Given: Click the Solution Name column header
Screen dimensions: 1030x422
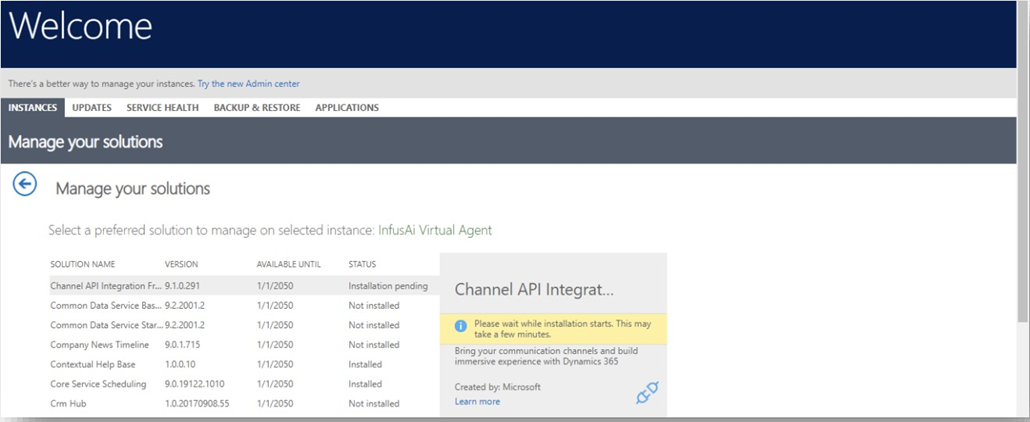Looking at the screenshot, I should point(83,264).
